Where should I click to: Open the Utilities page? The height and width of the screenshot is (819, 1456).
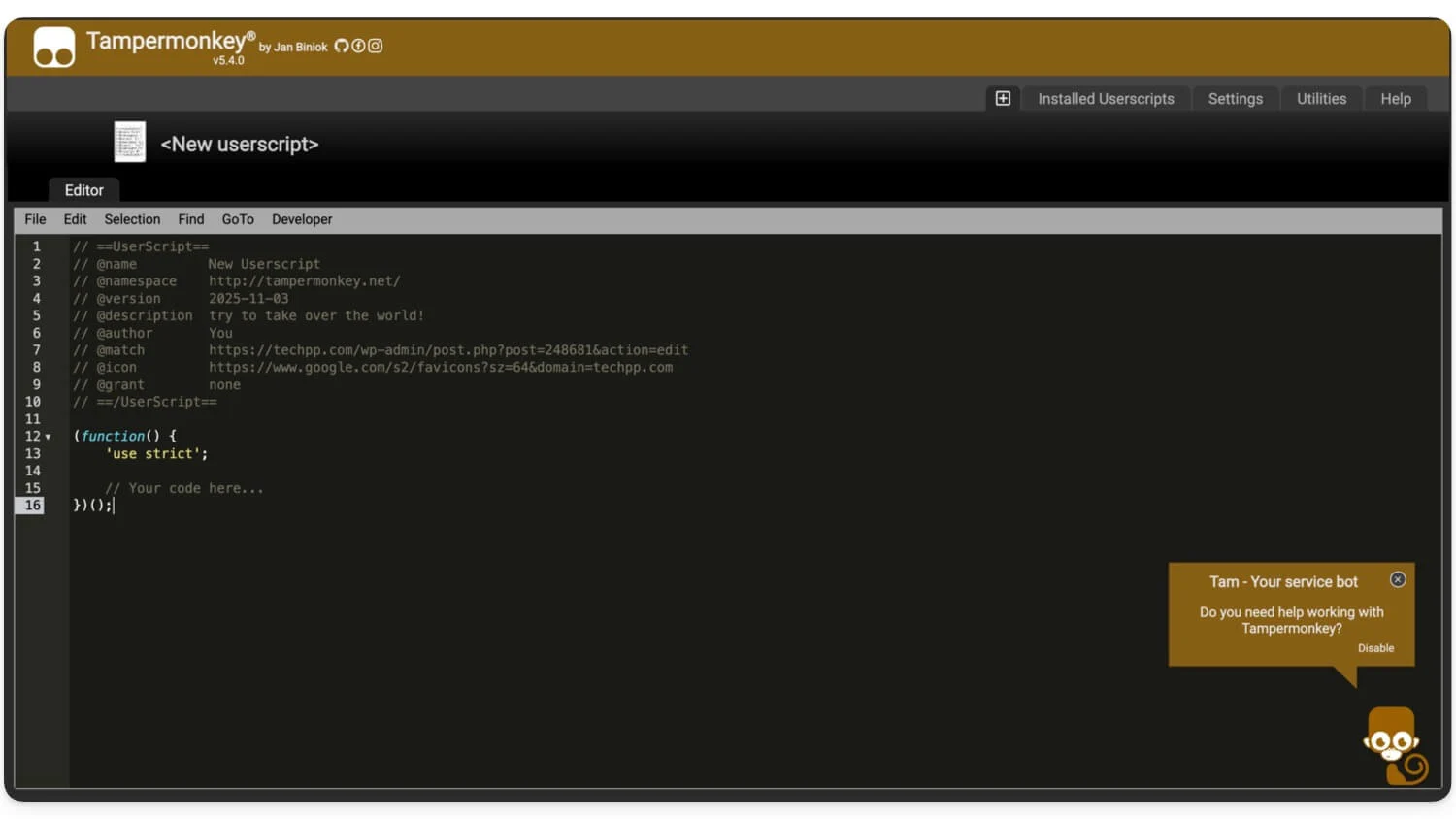tap(1321, 98)
